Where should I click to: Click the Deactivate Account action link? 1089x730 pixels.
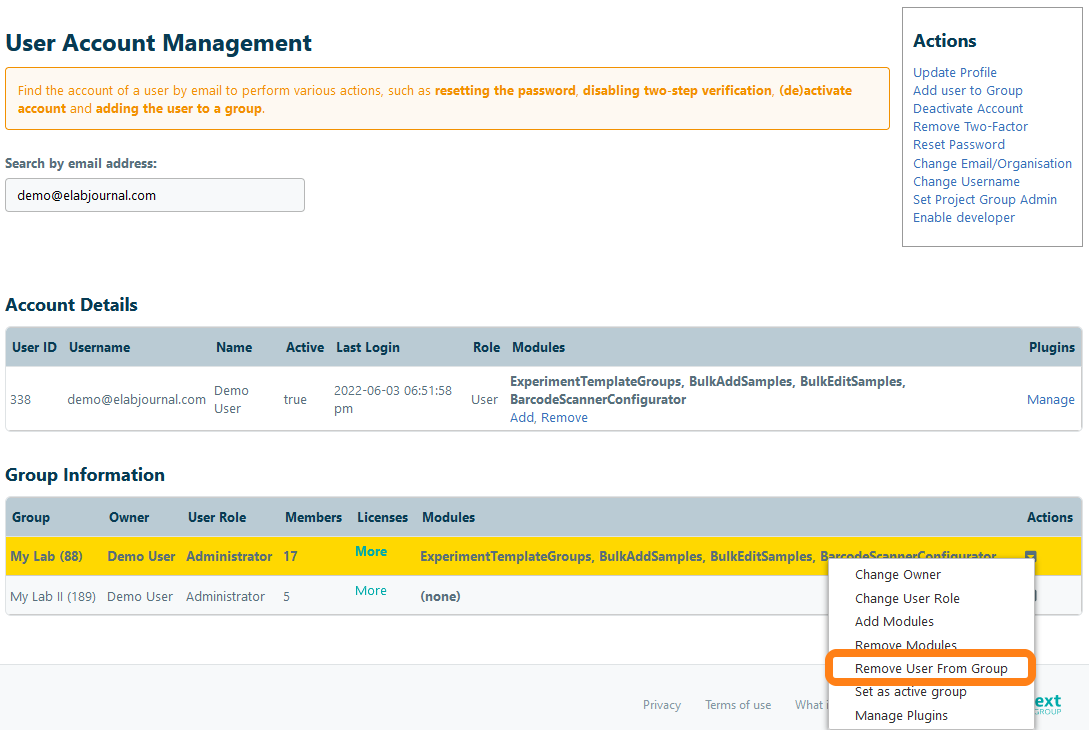[967, 108]
